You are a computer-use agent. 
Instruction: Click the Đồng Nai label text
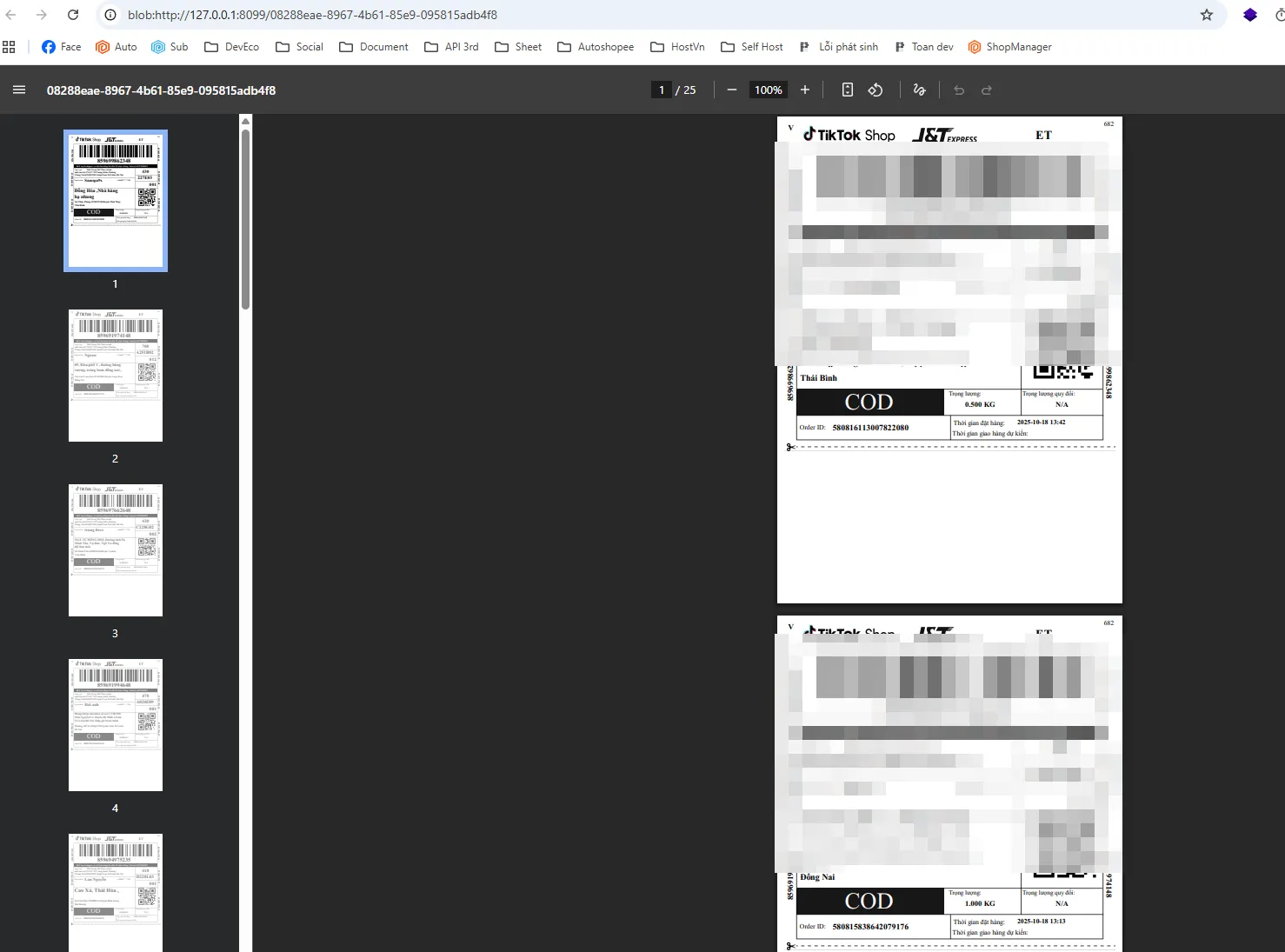[x=817, y=877]
